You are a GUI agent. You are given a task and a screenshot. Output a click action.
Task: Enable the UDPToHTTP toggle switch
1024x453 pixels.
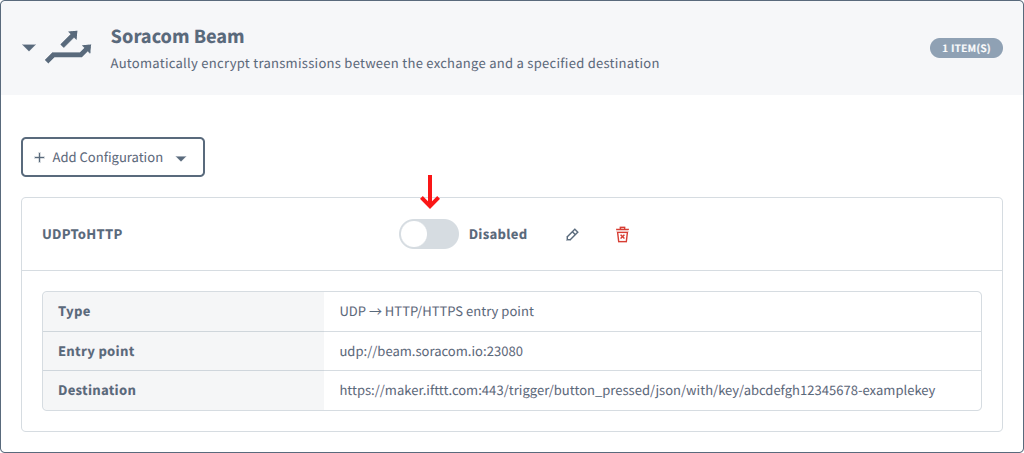click(x=428, y=235)
